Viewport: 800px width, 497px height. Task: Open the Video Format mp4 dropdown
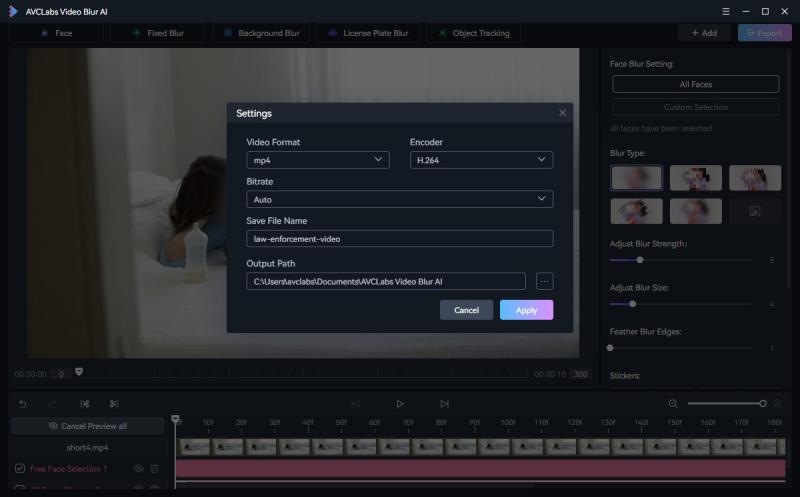click(318, 160)
